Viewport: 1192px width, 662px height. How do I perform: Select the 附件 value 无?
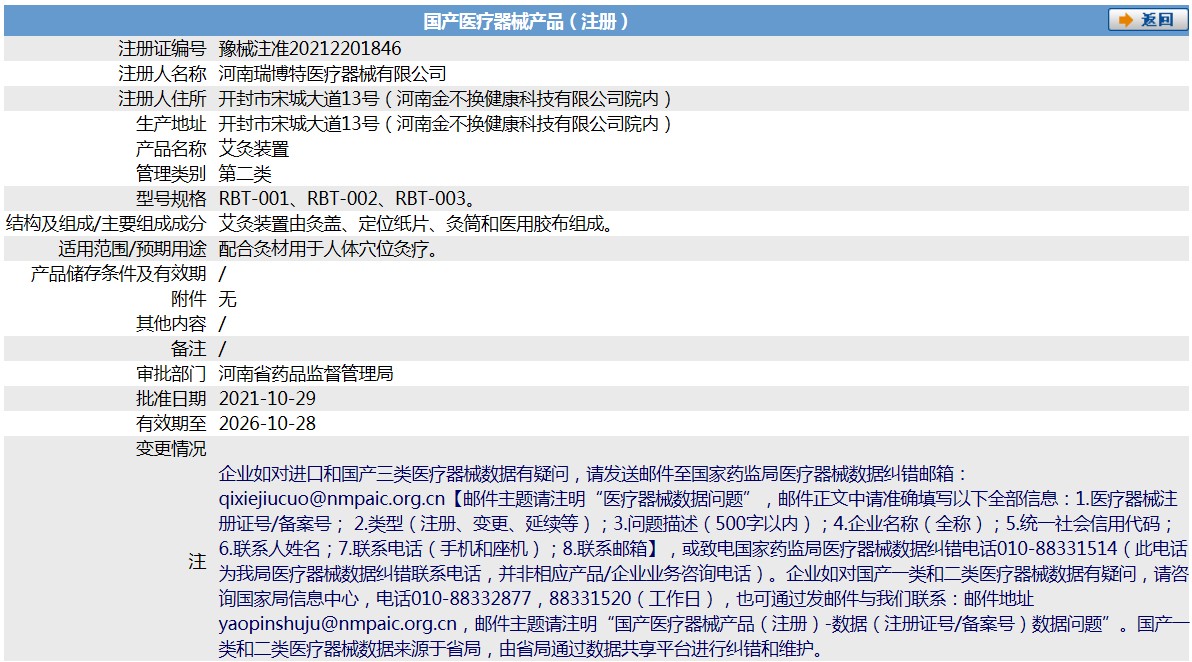227,299
